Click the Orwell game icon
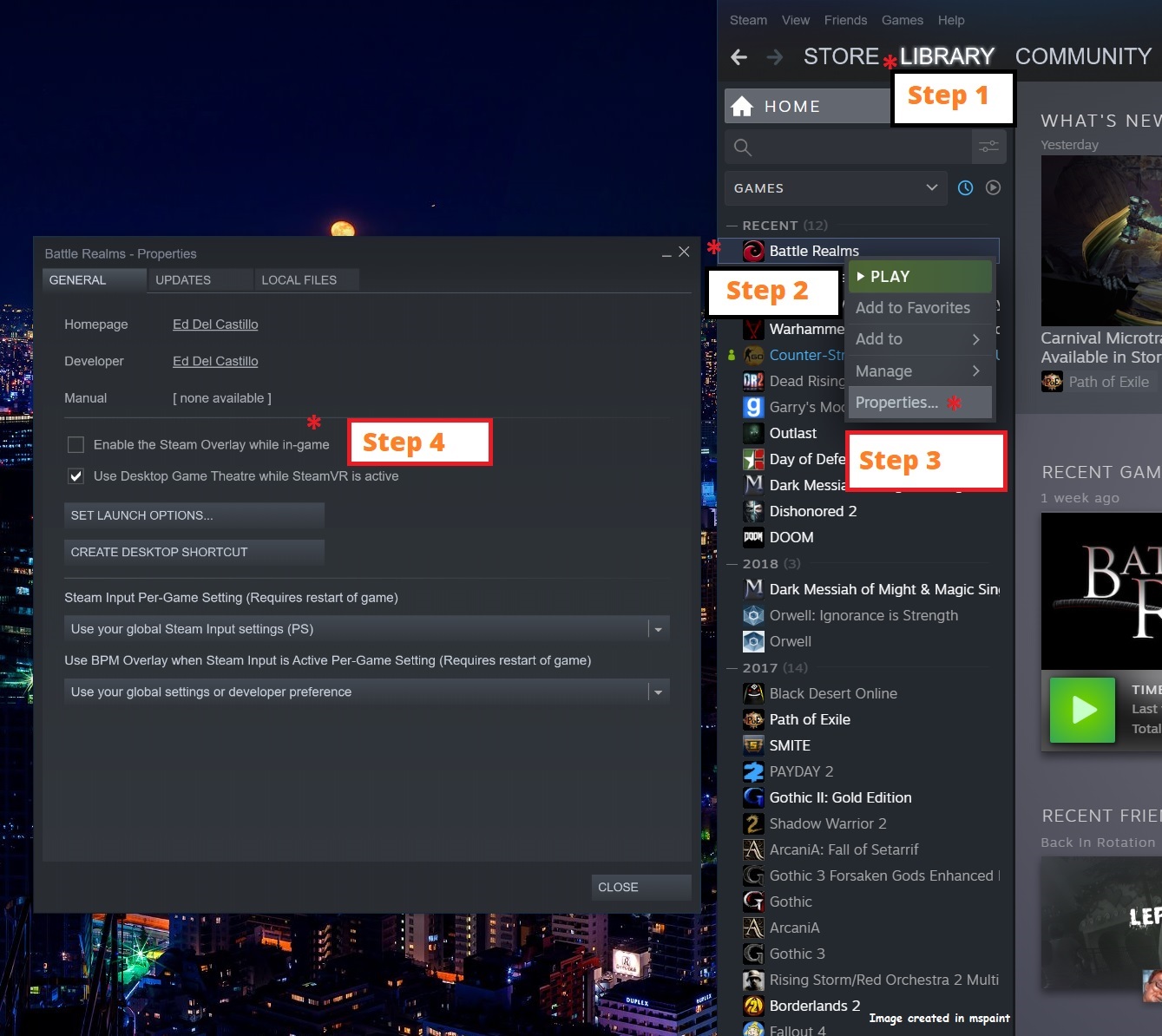Screen dimensions: 1162x1036 [x=753, y=641]
